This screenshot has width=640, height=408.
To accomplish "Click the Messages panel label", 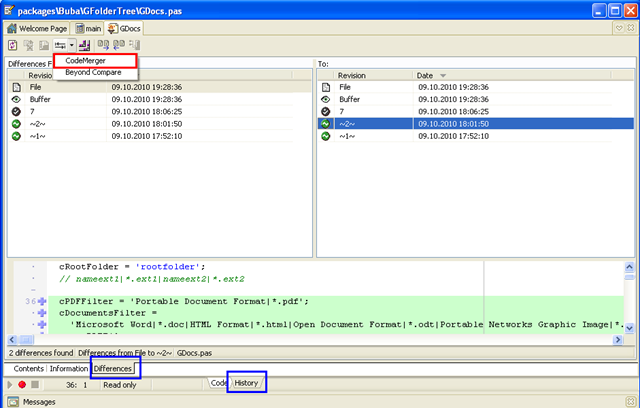I will click(x=39, y=402).
